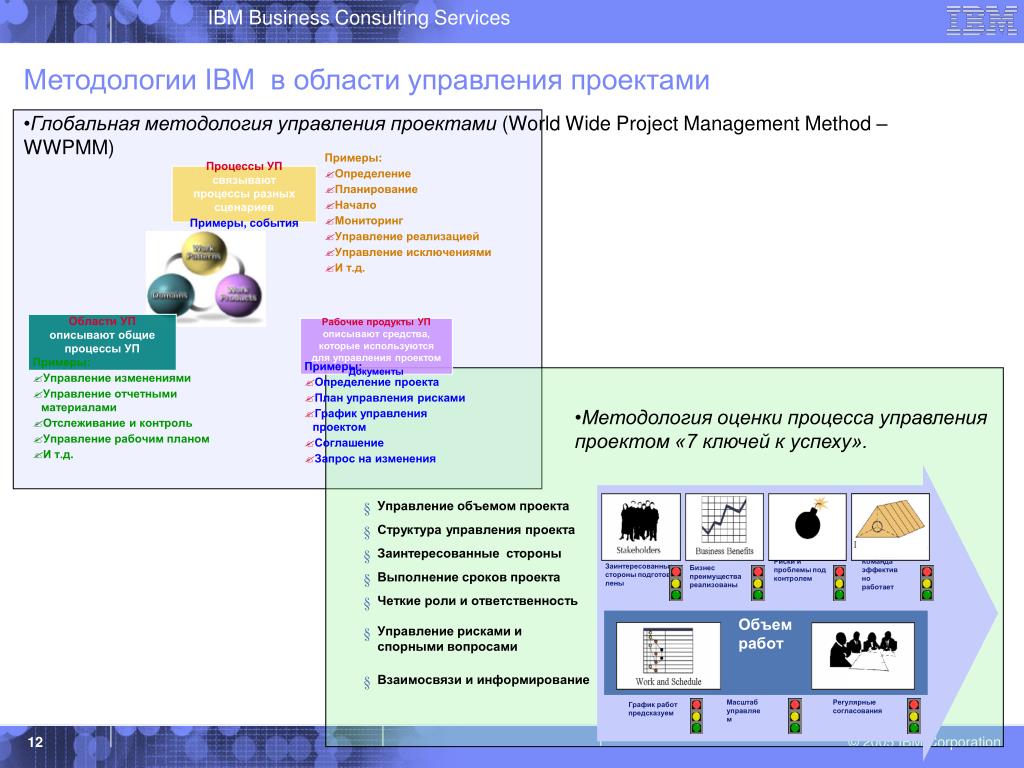Click the yellow 'Процессы УП' box
The image size is (1024, 768).
click(x=244, y=194)
